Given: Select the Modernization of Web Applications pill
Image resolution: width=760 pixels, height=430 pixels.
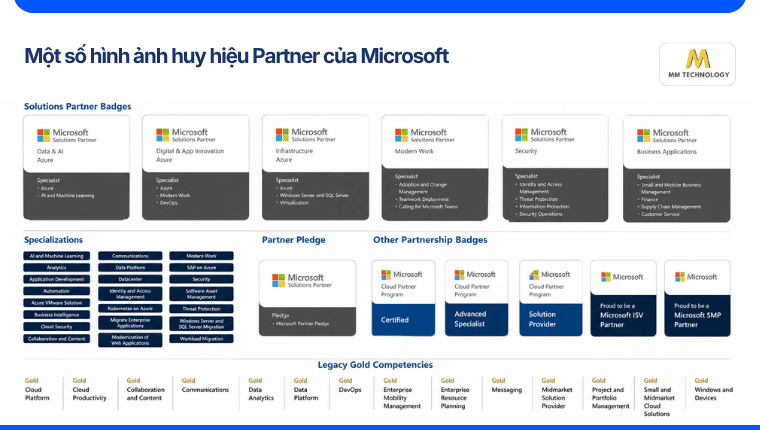Looking at the screenshot, I should (x=130, y=340).
